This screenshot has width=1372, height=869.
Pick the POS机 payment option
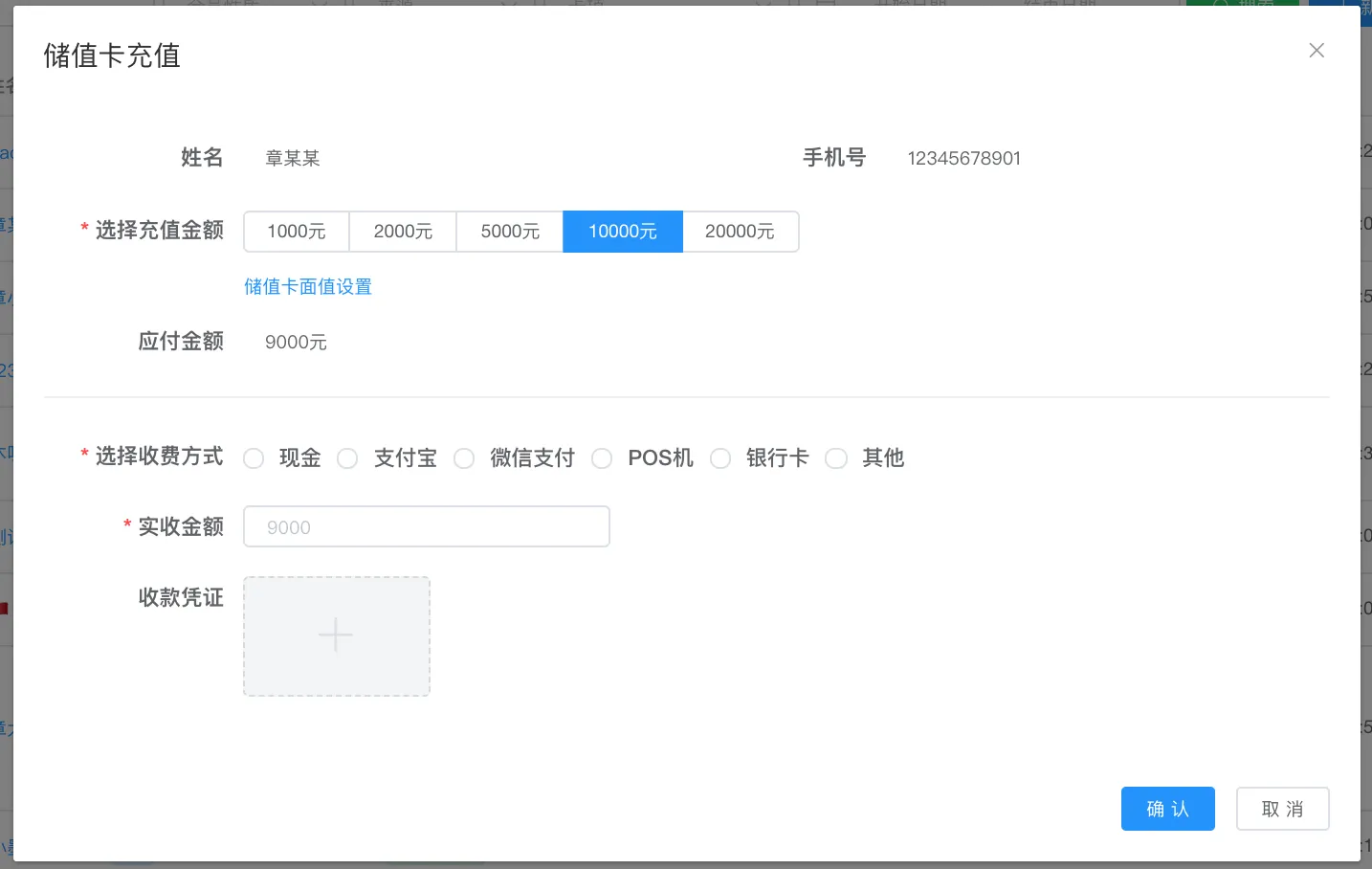point(603,459)
